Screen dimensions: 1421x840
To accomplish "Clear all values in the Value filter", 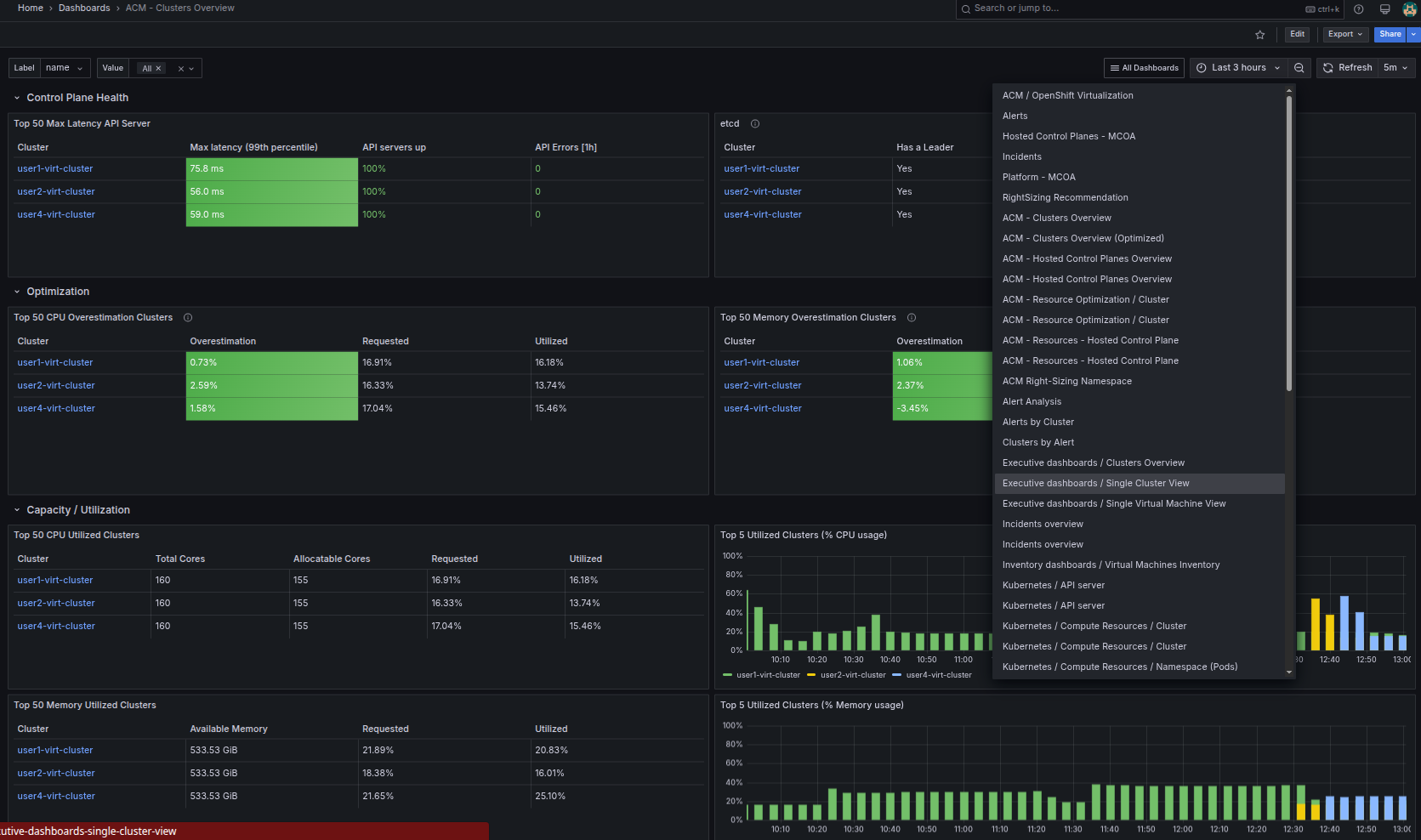I will pos(181,69).
